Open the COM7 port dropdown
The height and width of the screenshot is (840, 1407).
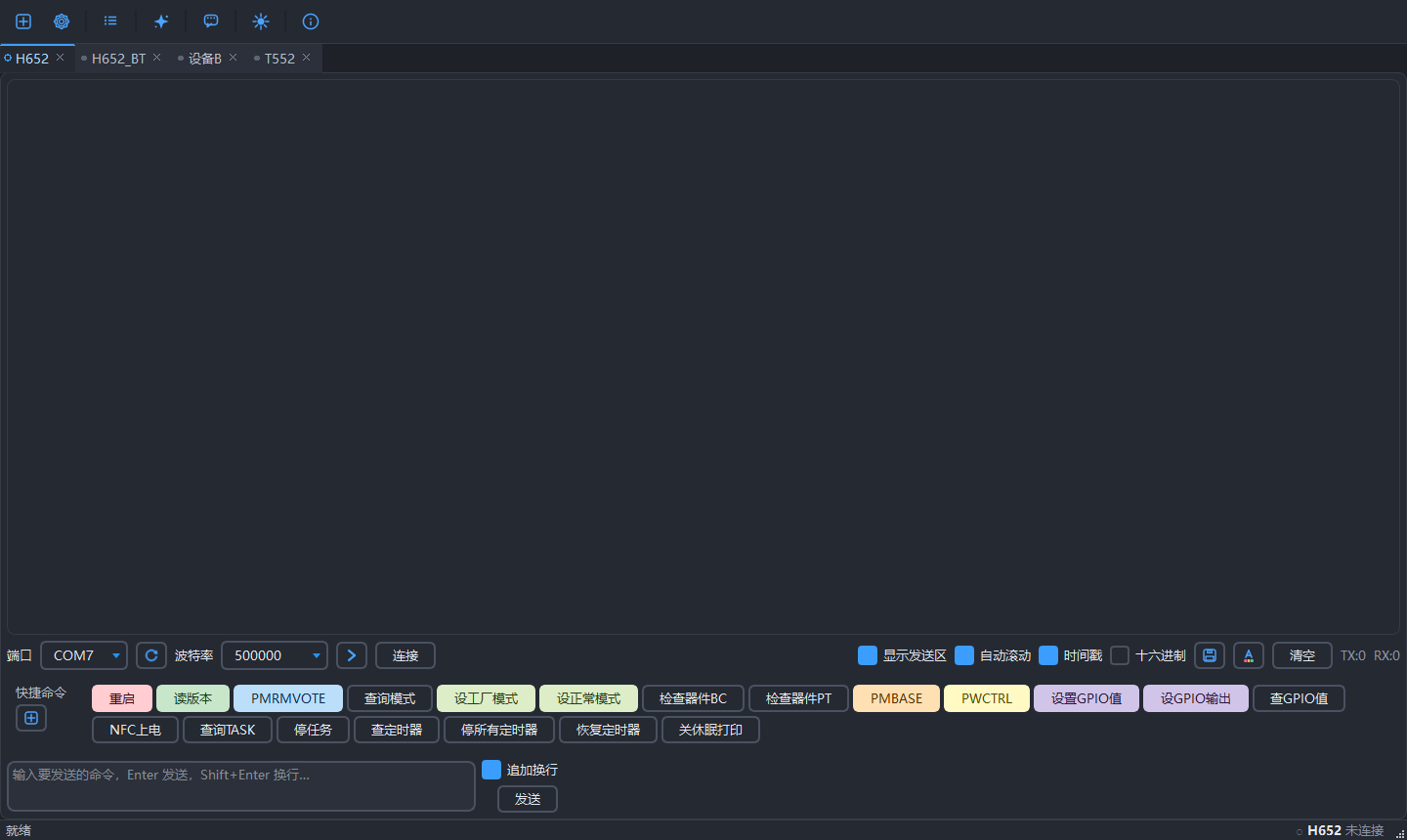click(x=84, y=655)
